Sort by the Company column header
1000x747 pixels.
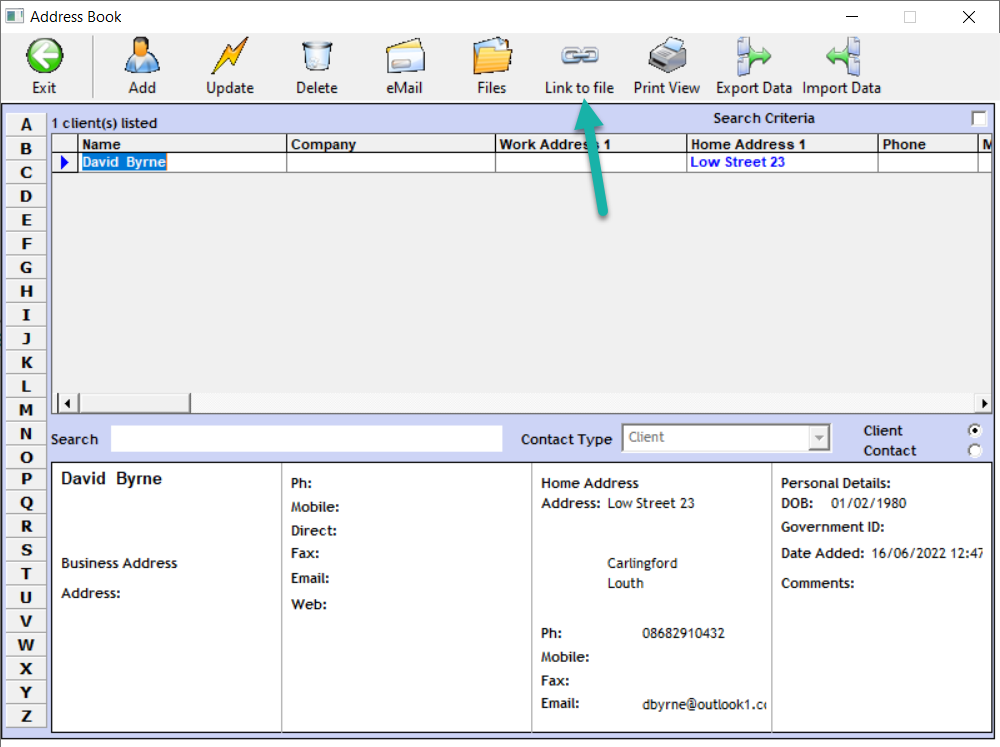(391, 144)
